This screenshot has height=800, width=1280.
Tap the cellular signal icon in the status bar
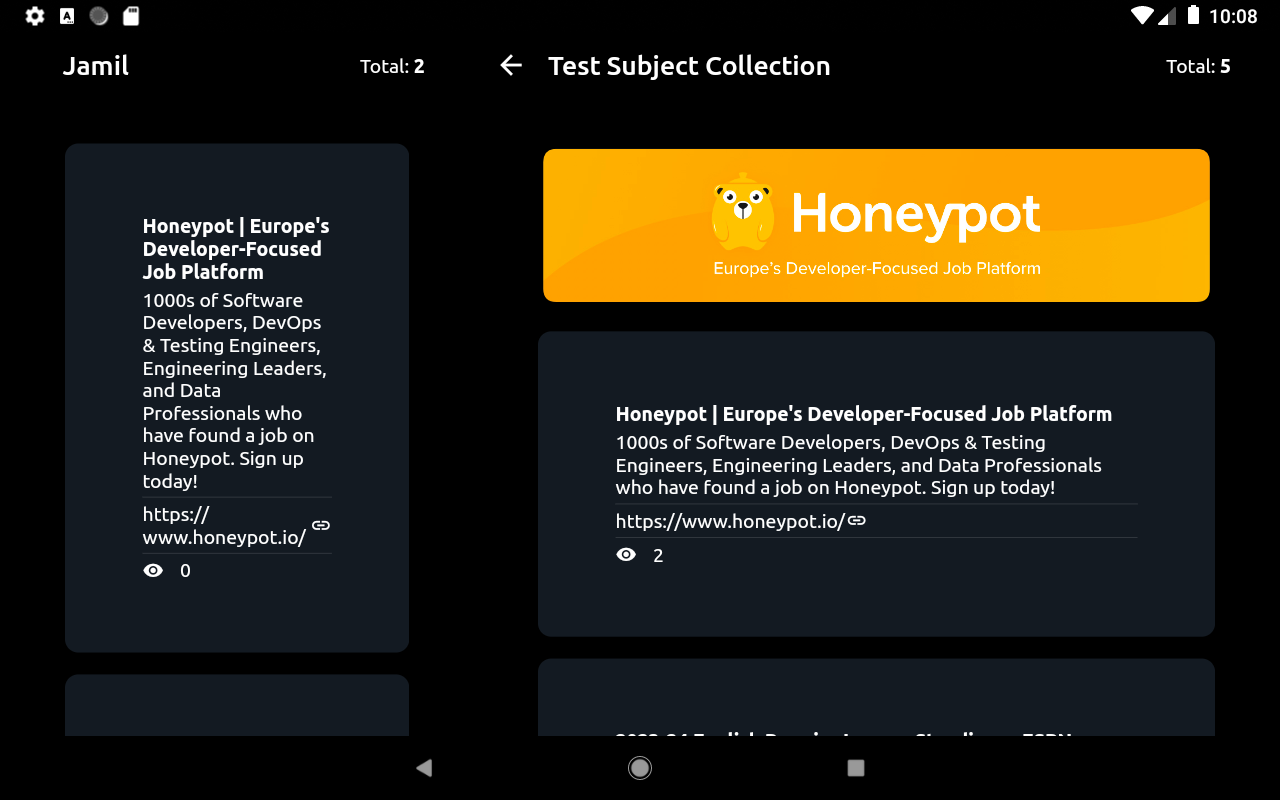[x=1166, y=15]
